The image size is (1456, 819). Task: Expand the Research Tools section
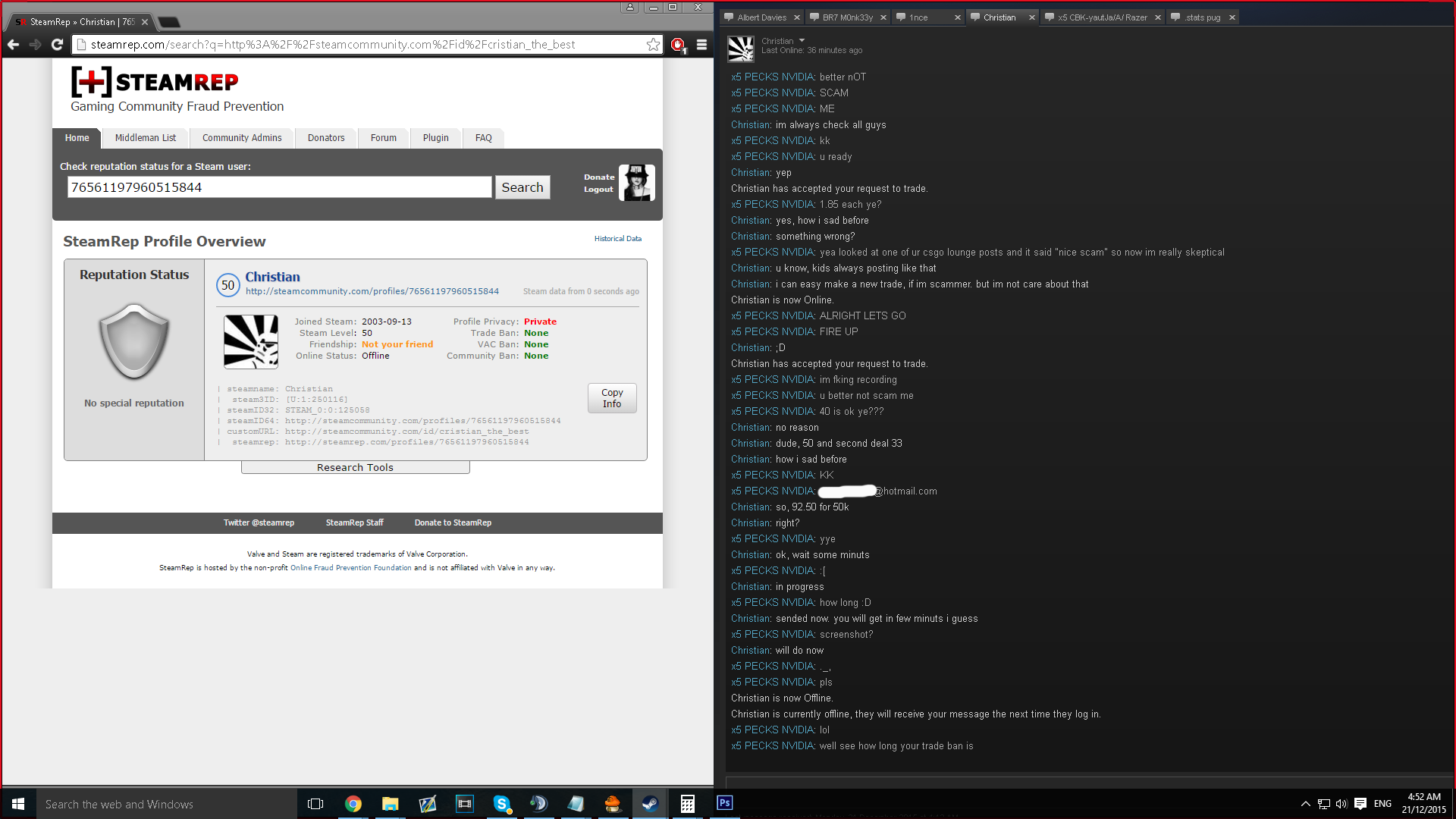tap(355, 468)
